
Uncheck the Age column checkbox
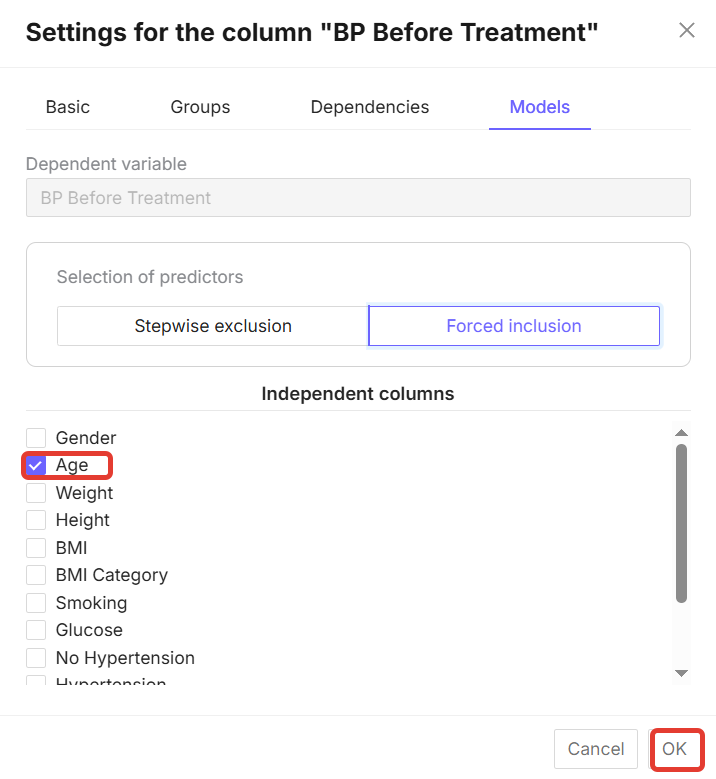coord(37,465)
